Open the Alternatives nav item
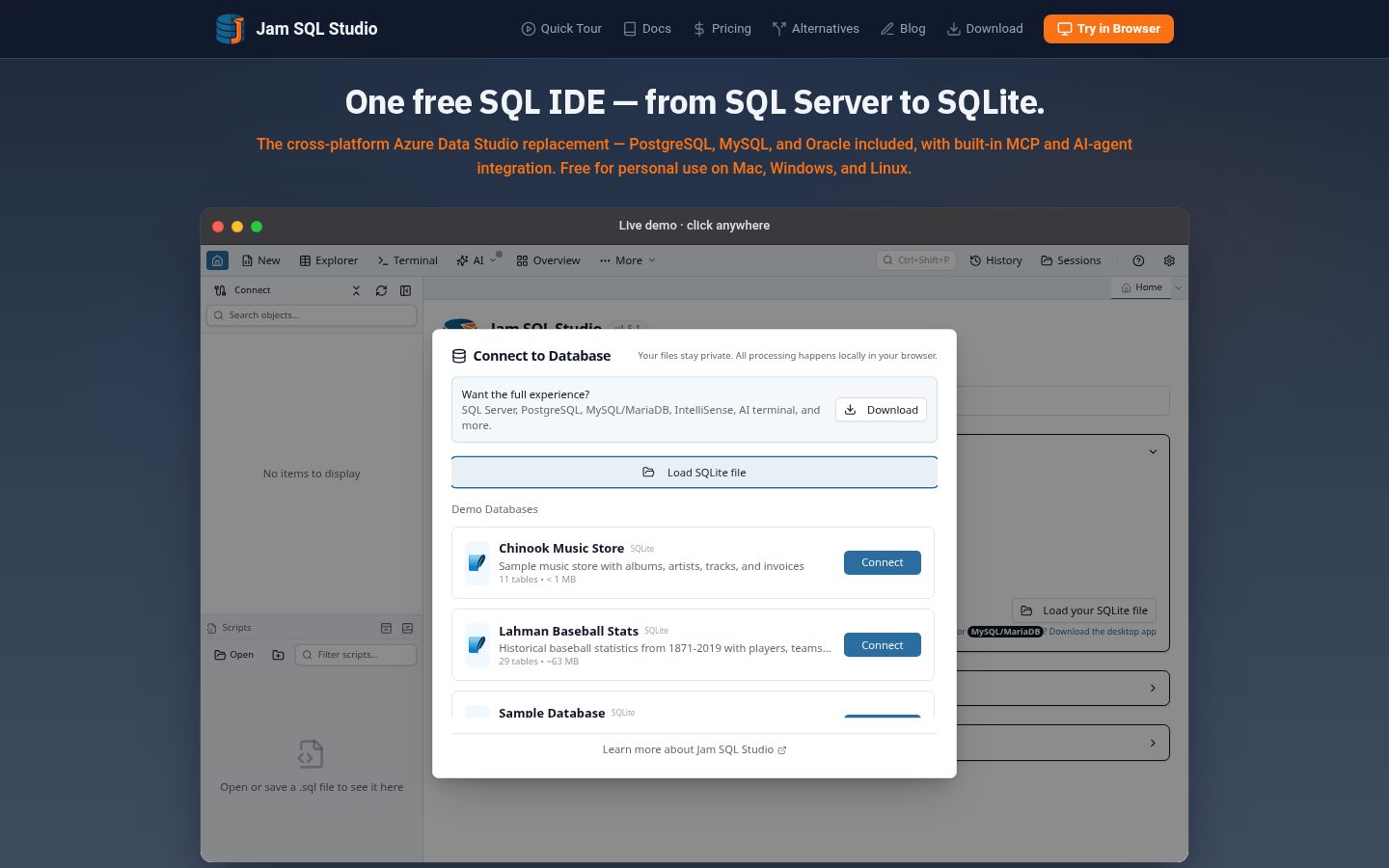Screen dimensions: 1389x868 pos(816,29)
